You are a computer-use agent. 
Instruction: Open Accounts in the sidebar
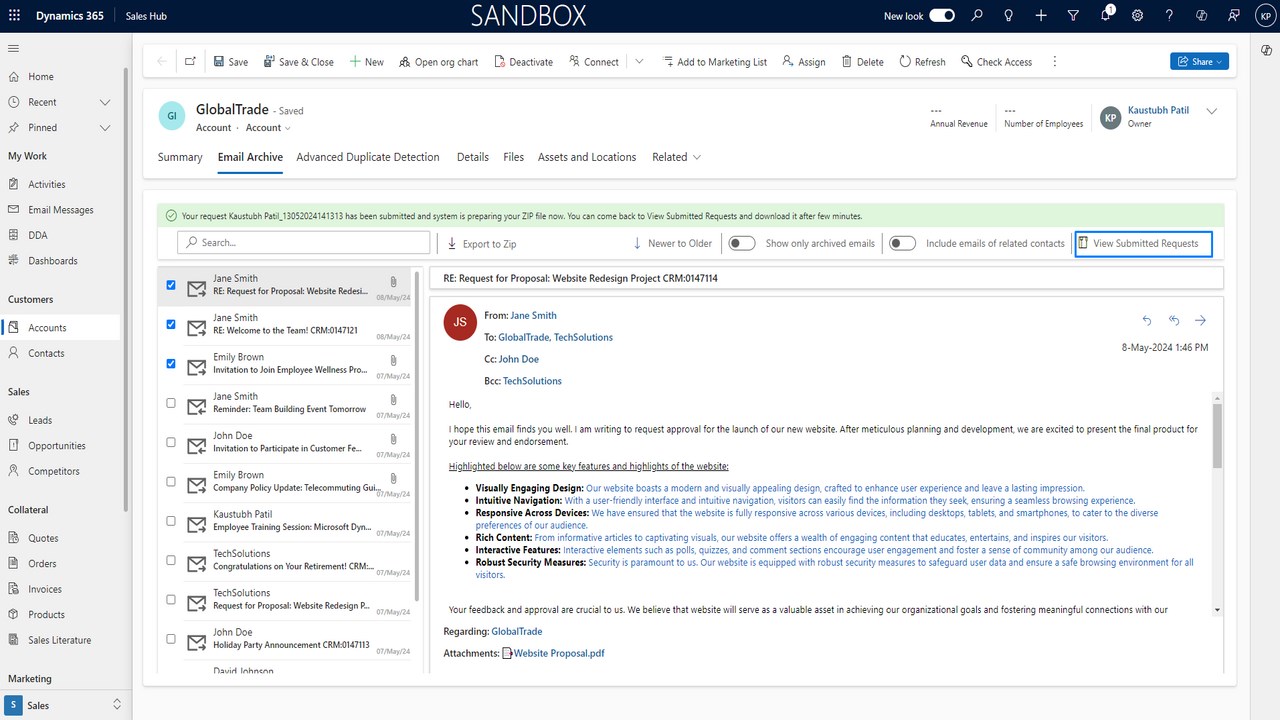click(60, 327)
